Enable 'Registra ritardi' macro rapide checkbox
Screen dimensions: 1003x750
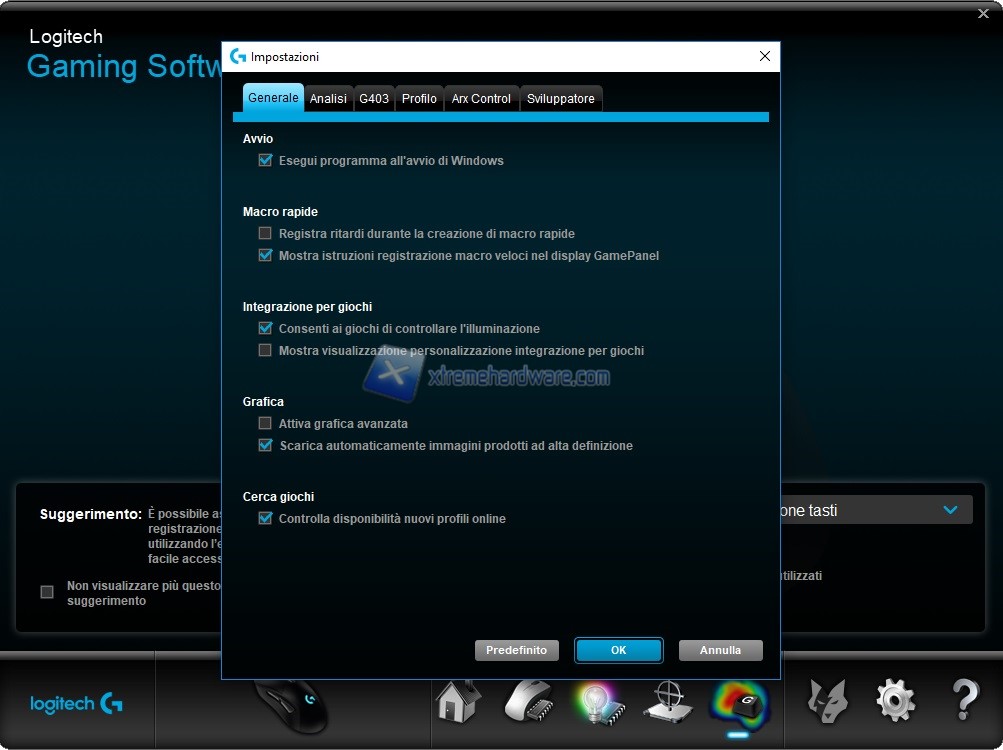[x=265, y=233]
